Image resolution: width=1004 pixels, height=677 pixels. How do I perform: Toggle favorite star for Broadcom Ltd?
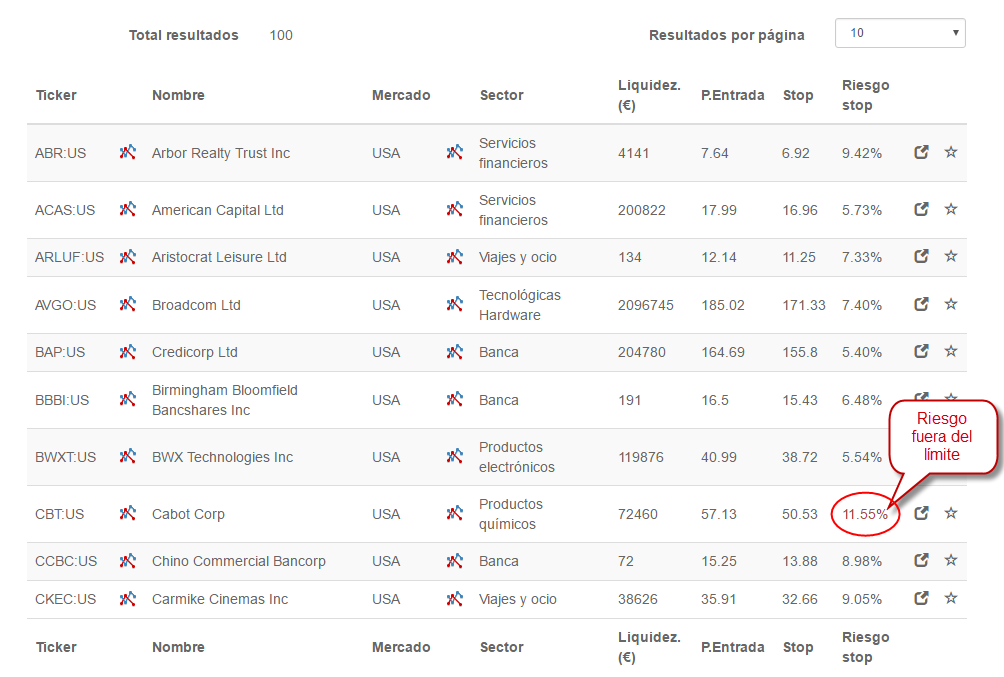[951, 304]
